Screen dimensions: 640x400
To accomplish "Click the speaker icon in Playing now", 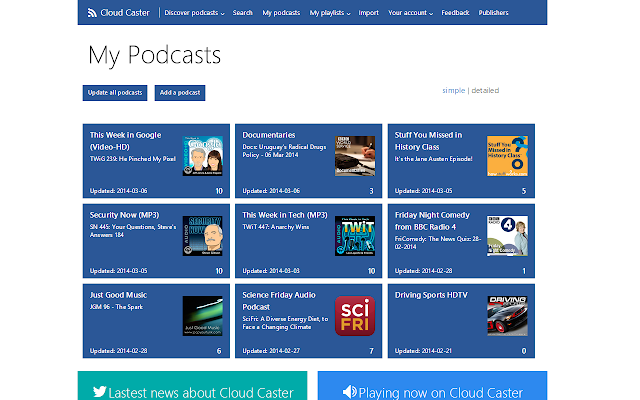I will (348, 391).
